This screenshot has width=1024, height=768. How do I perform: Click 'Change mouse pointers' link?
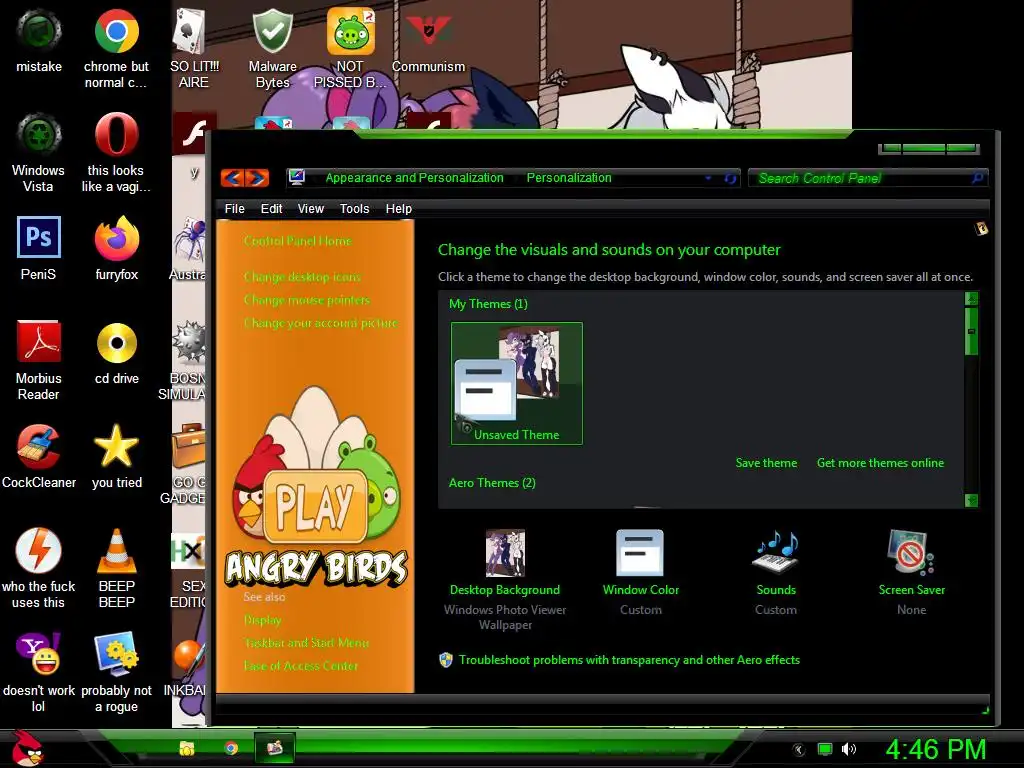click(307, 300)
